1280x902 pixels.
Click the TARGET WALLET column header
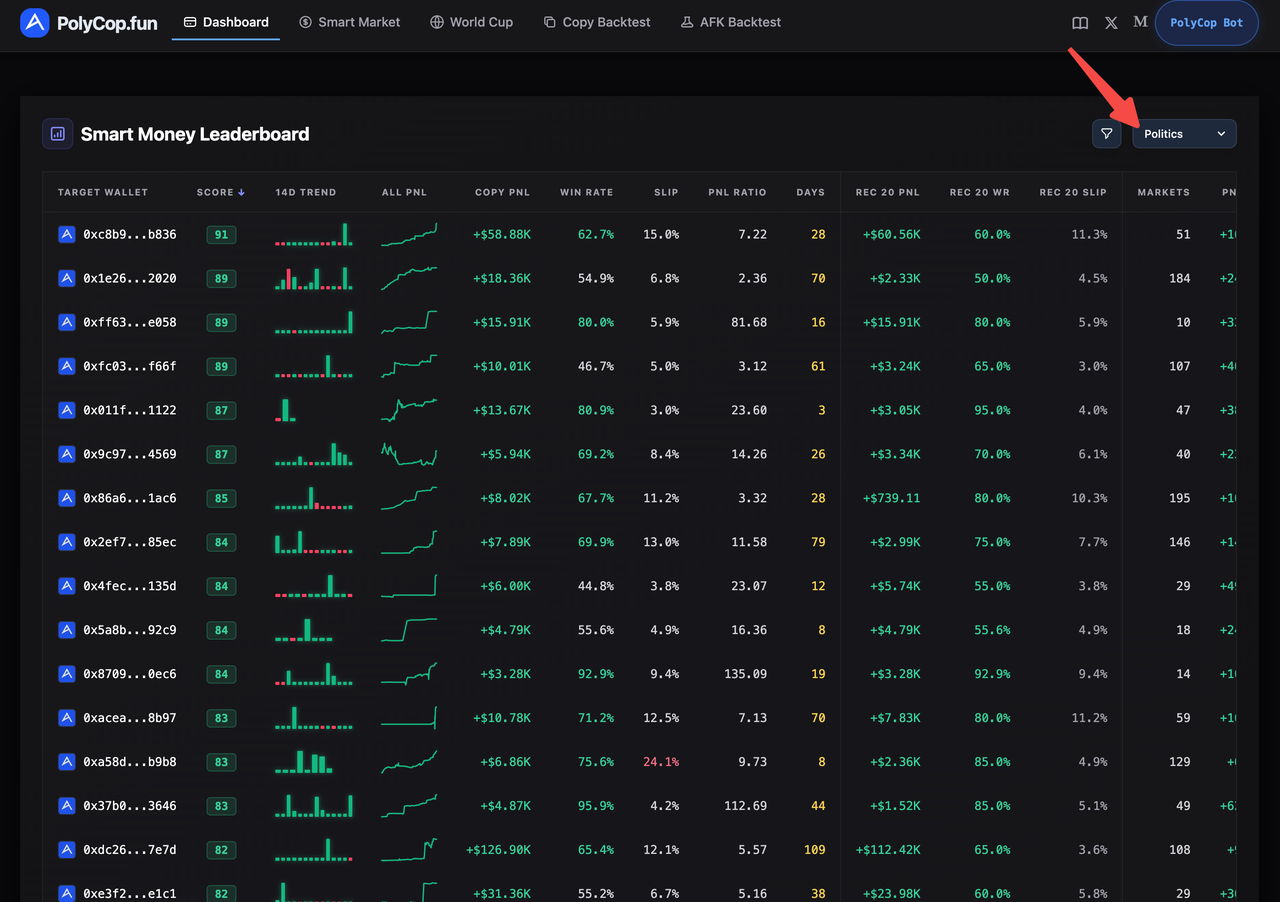103,192
